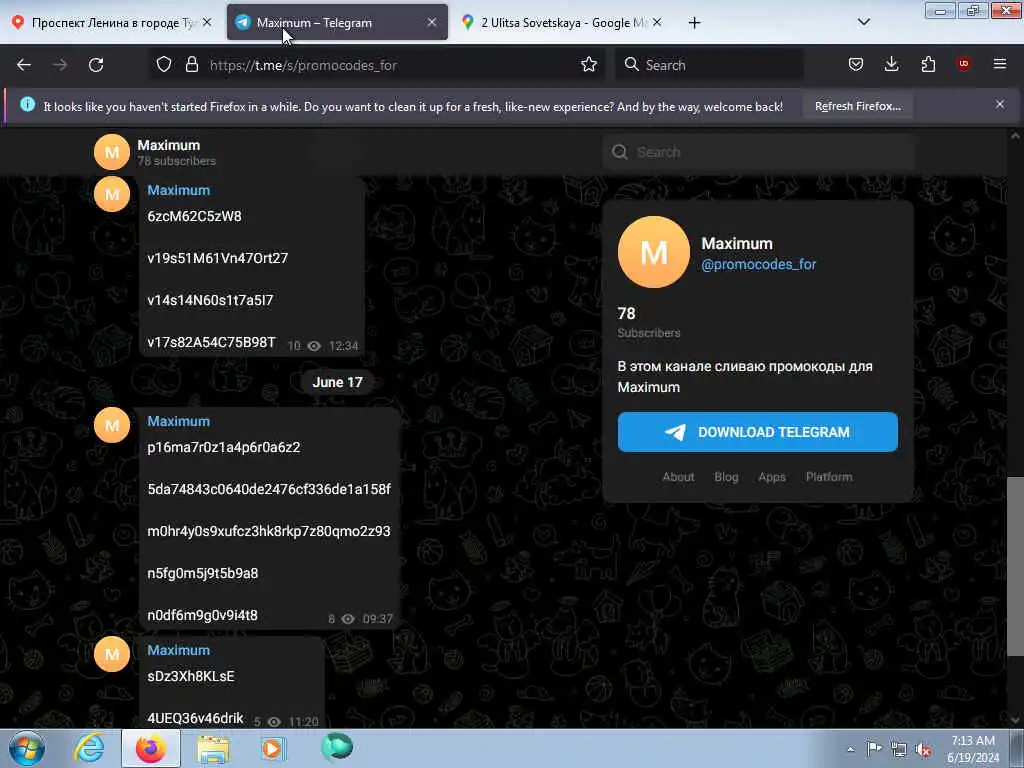This screenshot has height=768, width=1024.
Task: Click the page vertical scrollbar thumb
Action: [1015, 566]
